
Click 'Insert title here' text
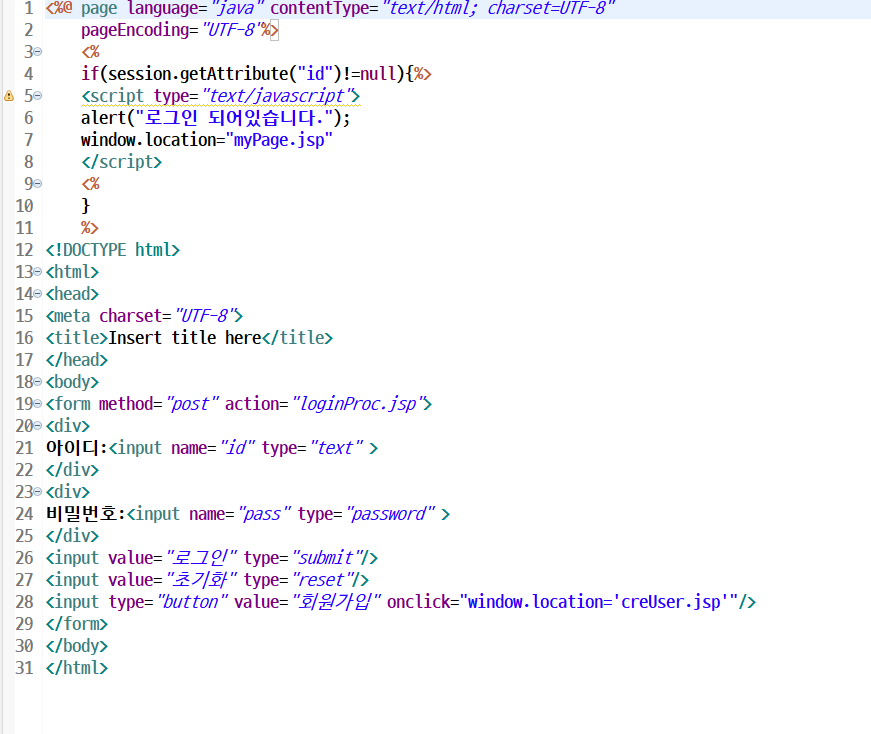[x=185, y=337]
